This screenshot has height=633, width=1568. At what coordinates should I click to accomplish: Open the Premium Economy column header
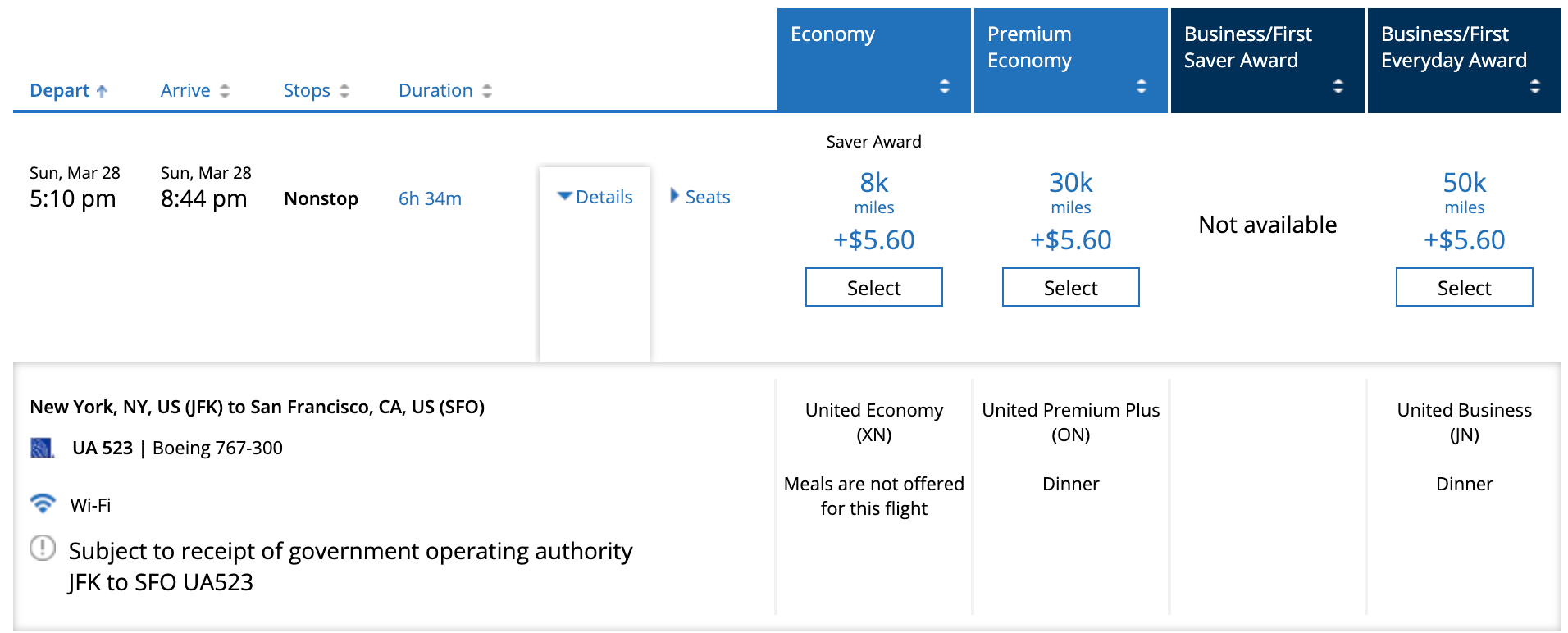(x=1071, y=61)
